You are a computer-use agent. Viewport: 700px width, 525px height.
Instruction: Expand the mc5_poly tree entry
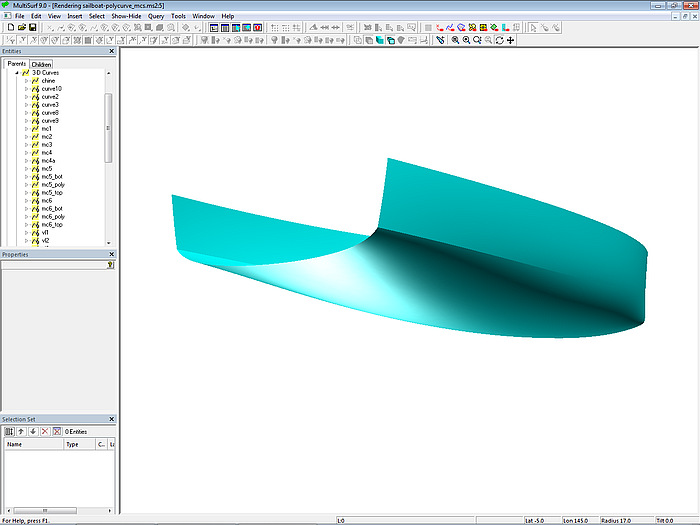(27, 185)
